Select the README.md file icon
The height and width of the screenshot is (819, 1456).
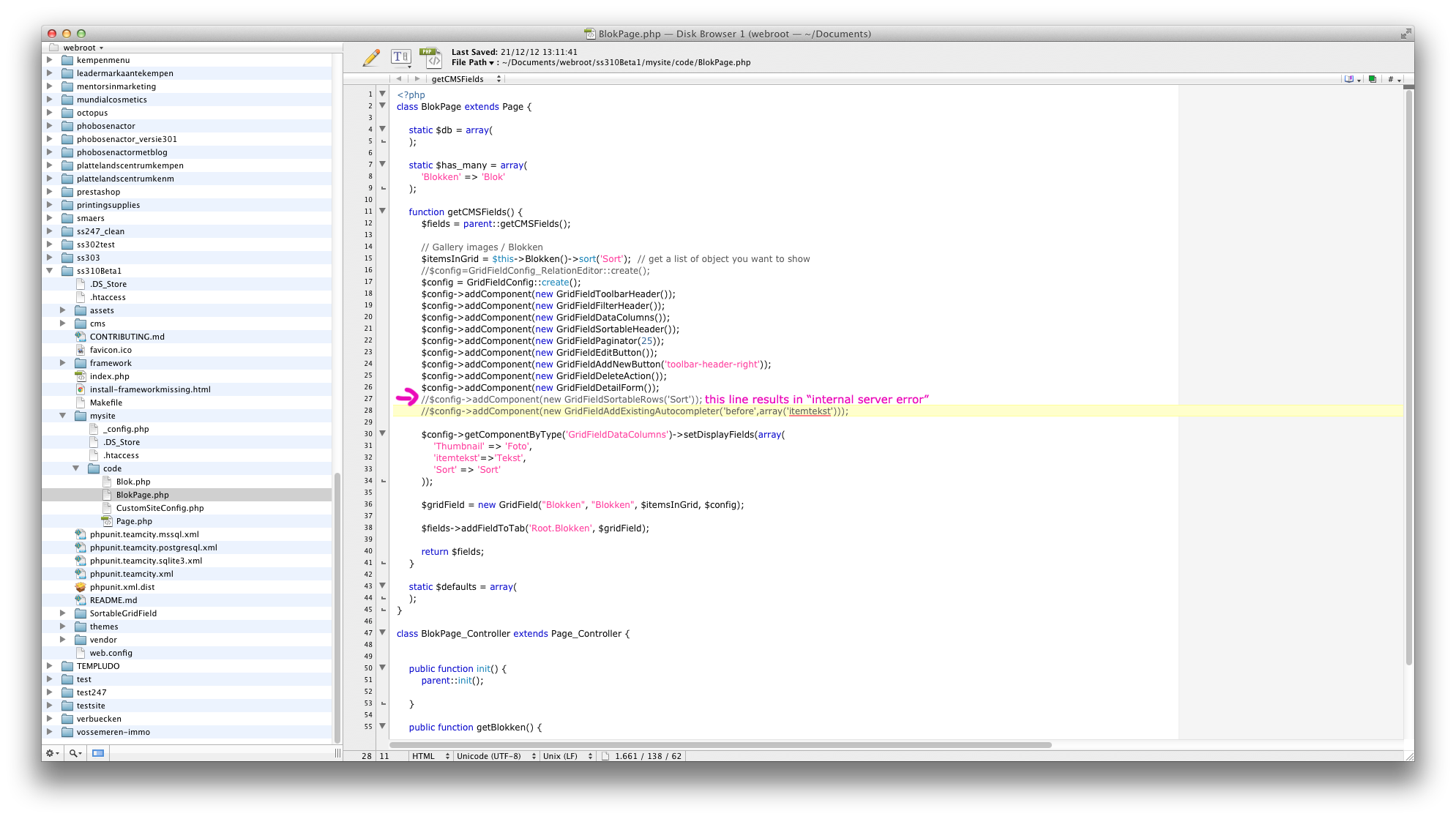[x=81, y=600]
